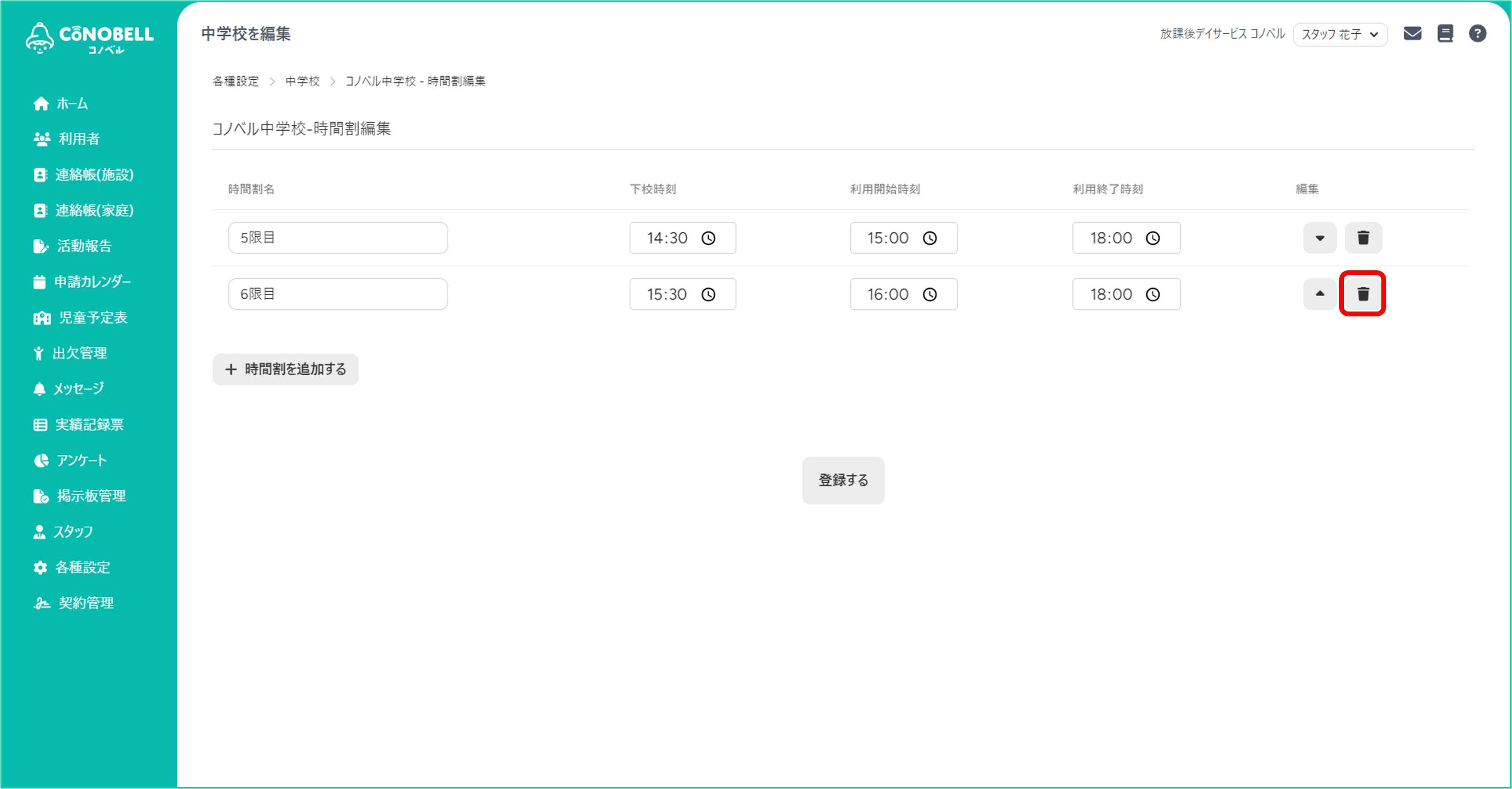Open 出欠管理 in sidebar
This screenshot has width=1512, height=789.
pos(71,353)
